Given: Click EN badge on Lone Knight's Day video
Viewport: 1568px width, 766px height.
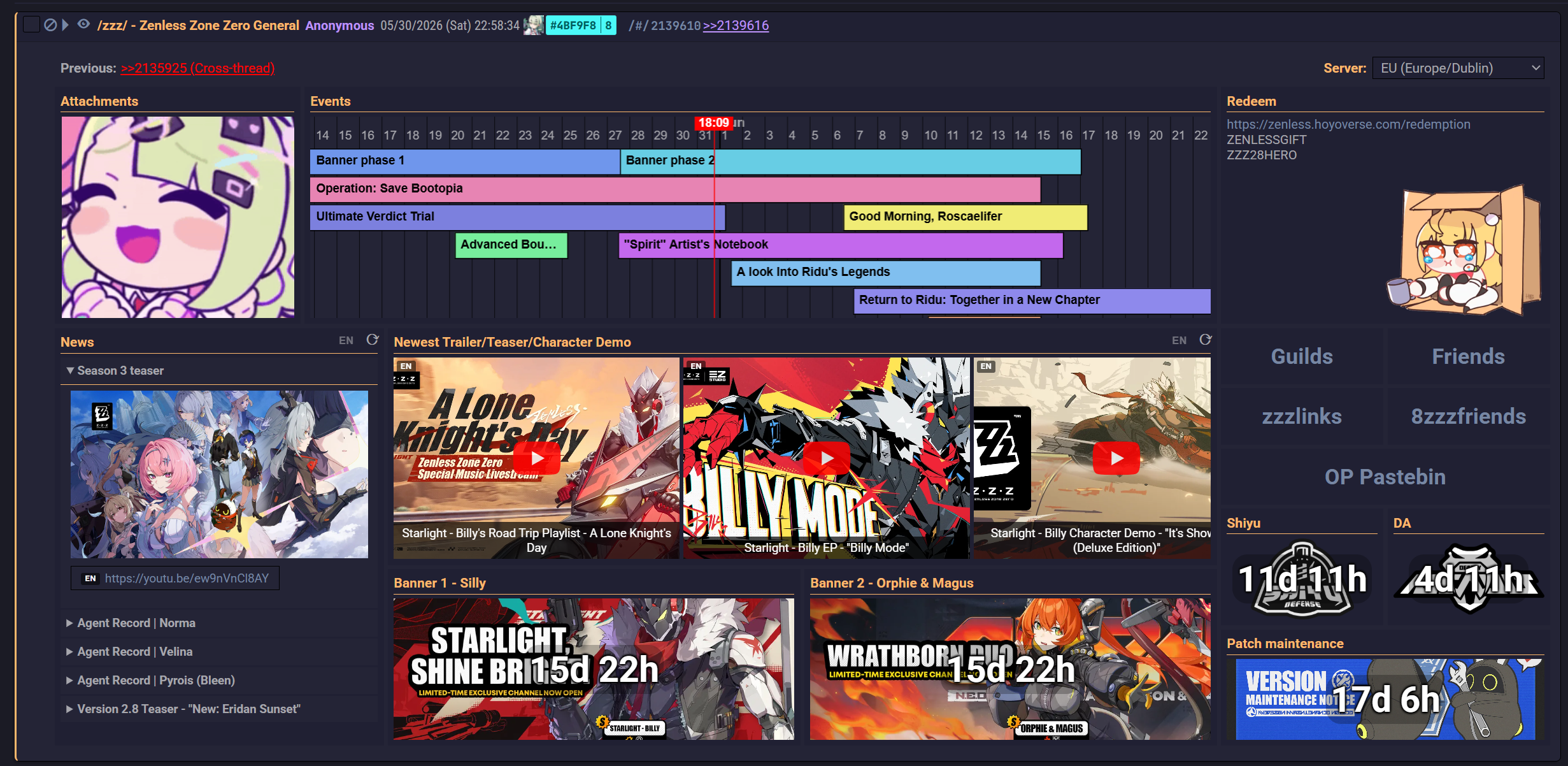Looking at the screenshot, I should pyautogui.click(x=406, y=366).
